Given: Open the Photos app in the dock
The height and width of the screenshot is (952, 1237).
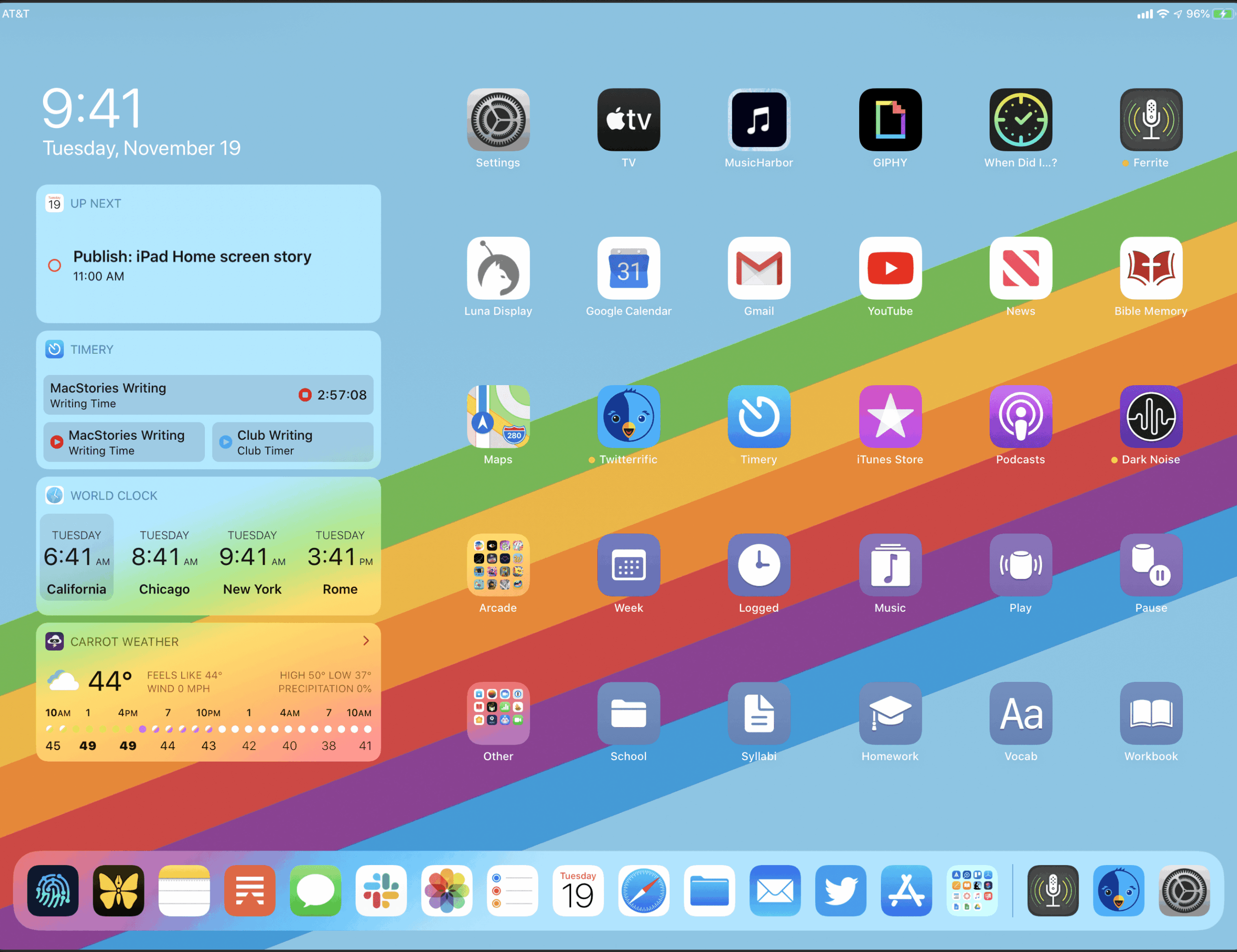Looking at the screenshot, I should pos(446,890).
